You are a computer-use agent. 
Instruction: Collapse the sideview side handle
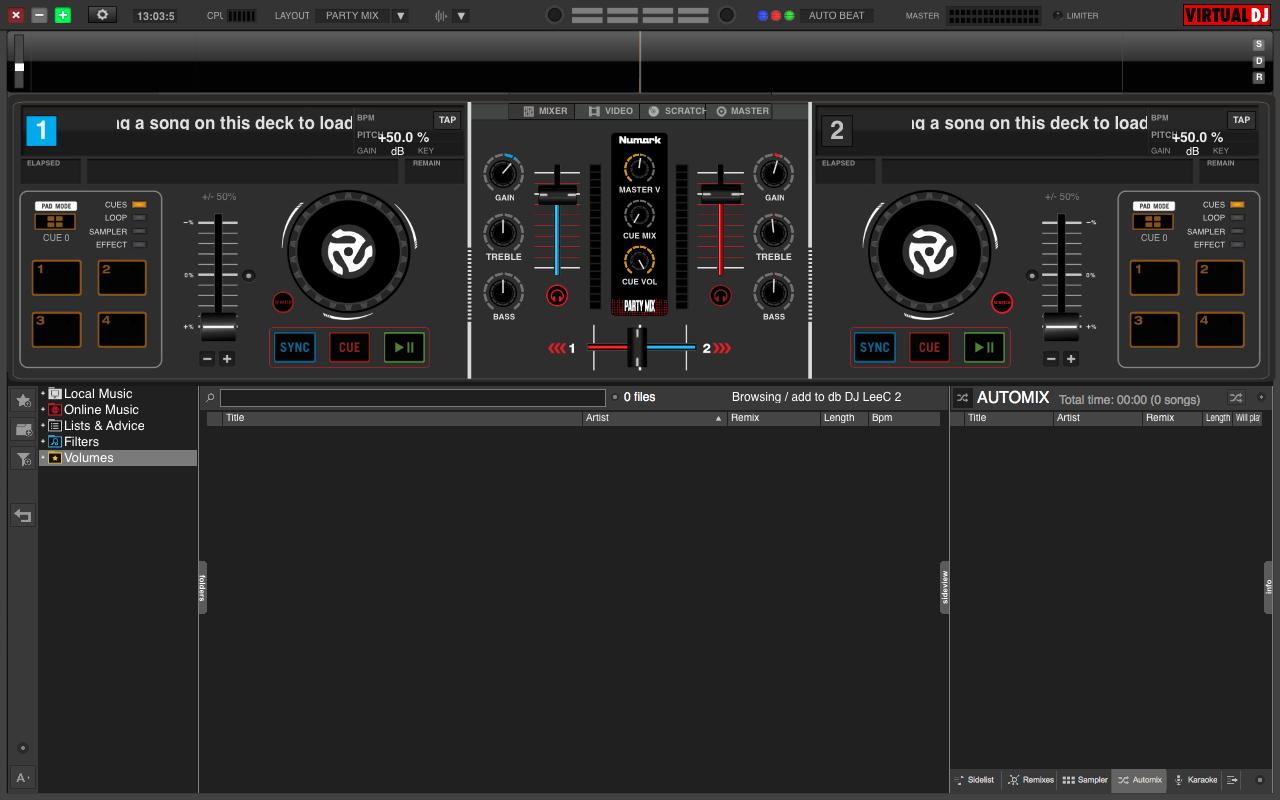pos(945,587)
